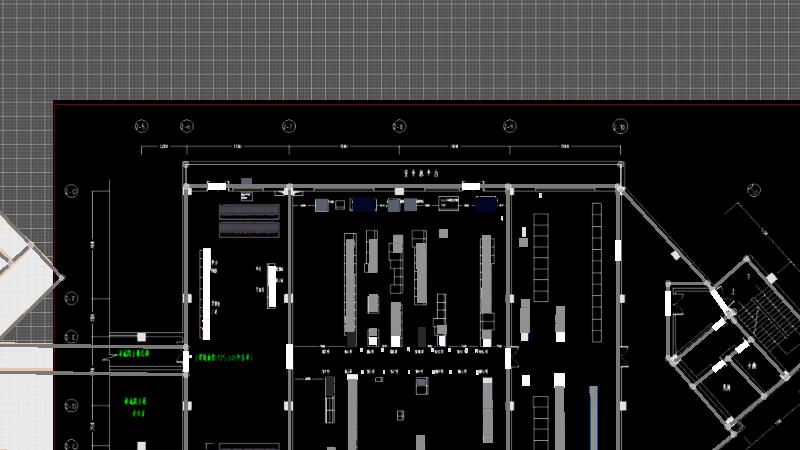Click the leftmost grid axis bubble on top row

(x=141, y=126)
